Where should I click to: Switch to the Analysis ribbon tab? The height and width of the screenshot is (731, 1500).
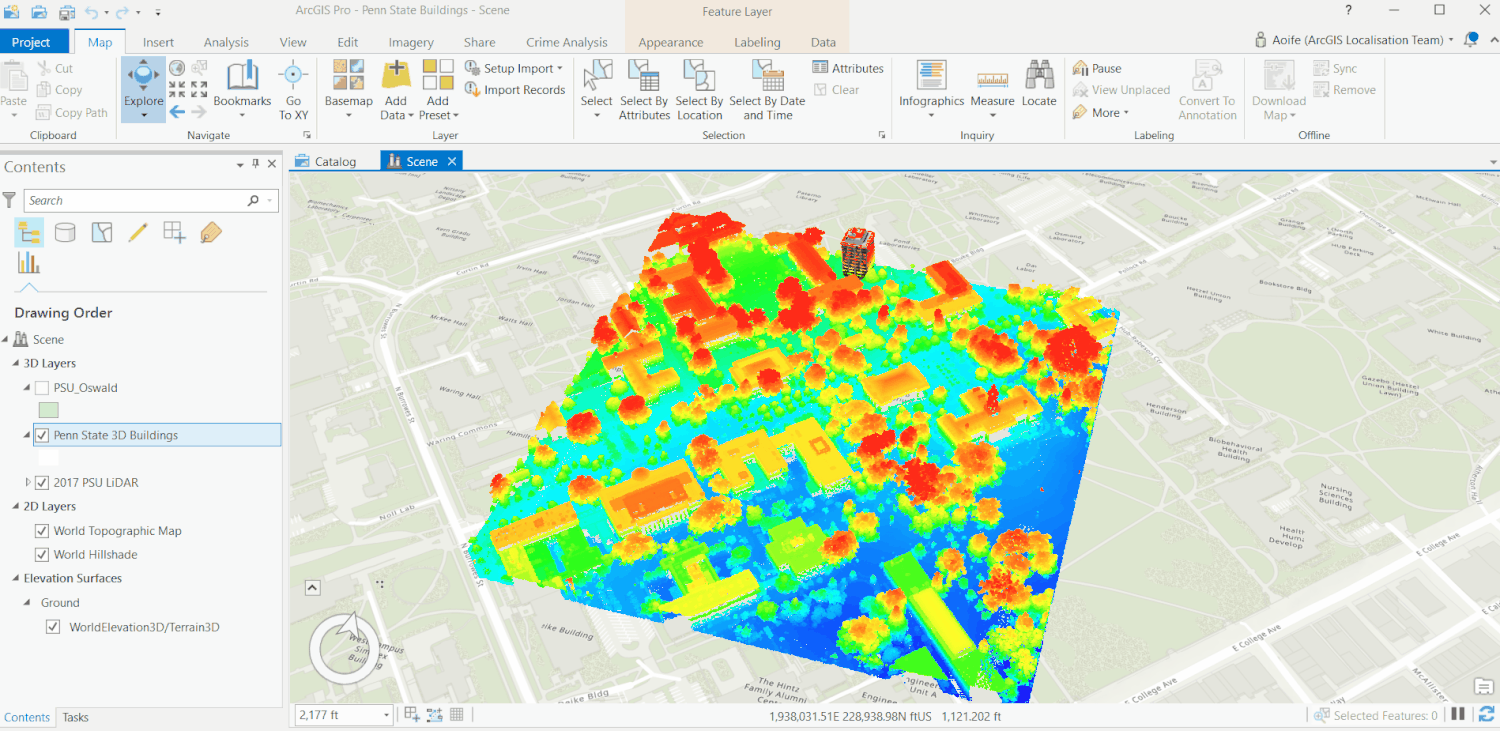pos(226,42)
